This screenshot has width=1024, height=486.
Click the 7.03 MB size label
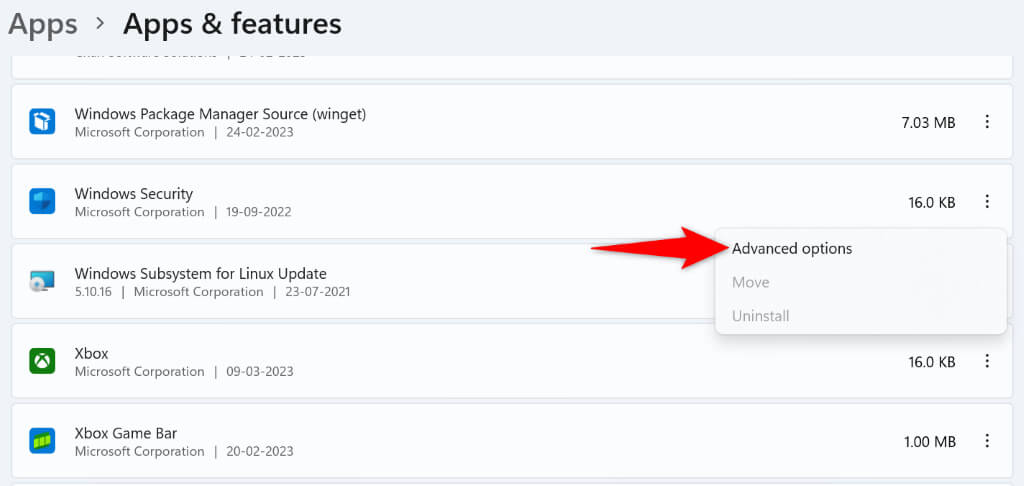[927, 122]
